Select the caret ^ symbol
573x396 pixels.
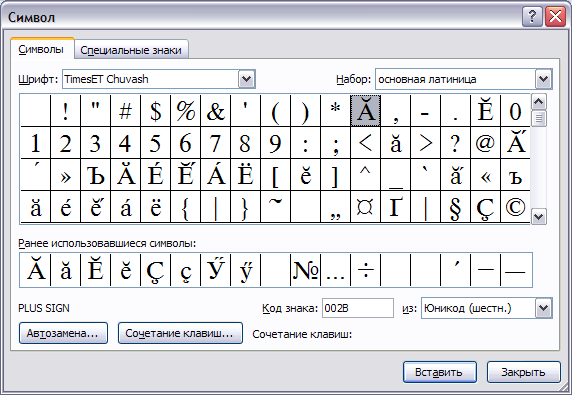coord(365,175)
